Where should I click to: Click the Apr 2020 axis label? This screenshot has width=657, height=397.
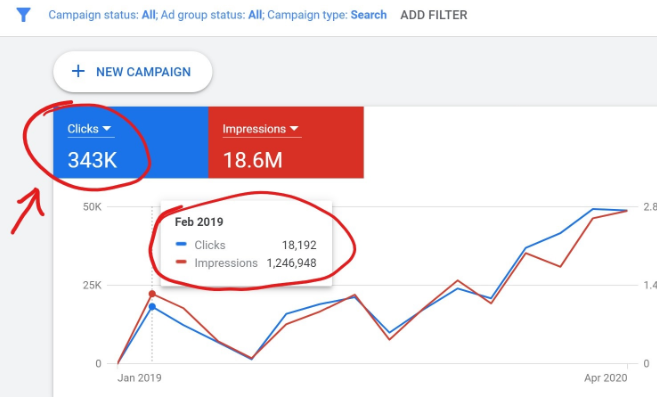coord(605,378)
